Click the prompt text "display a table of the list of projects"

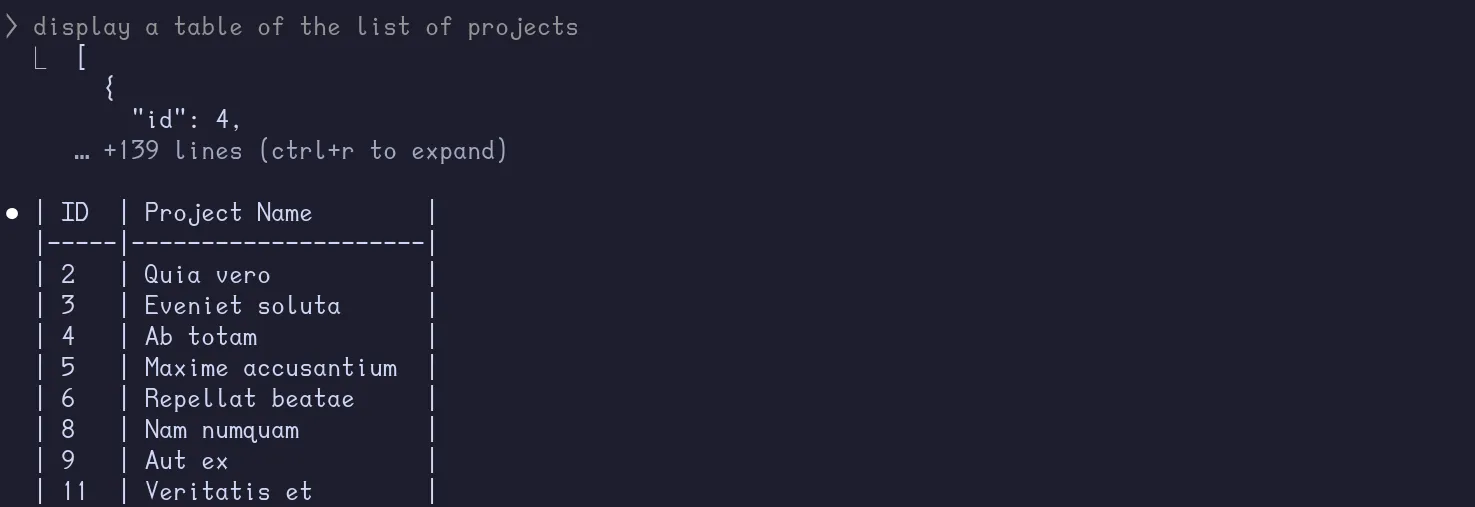pos(305,27)
